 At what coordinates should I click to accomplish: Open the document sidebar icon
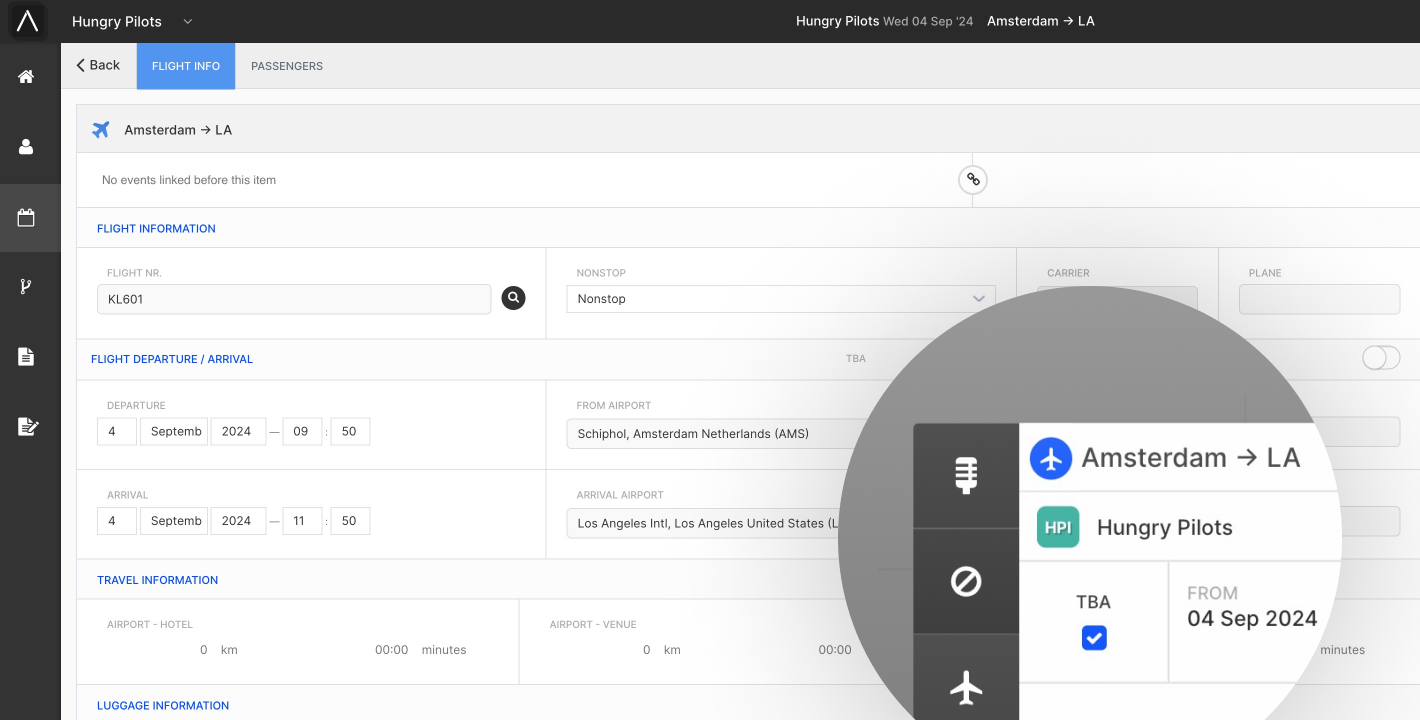coord(26,357)
